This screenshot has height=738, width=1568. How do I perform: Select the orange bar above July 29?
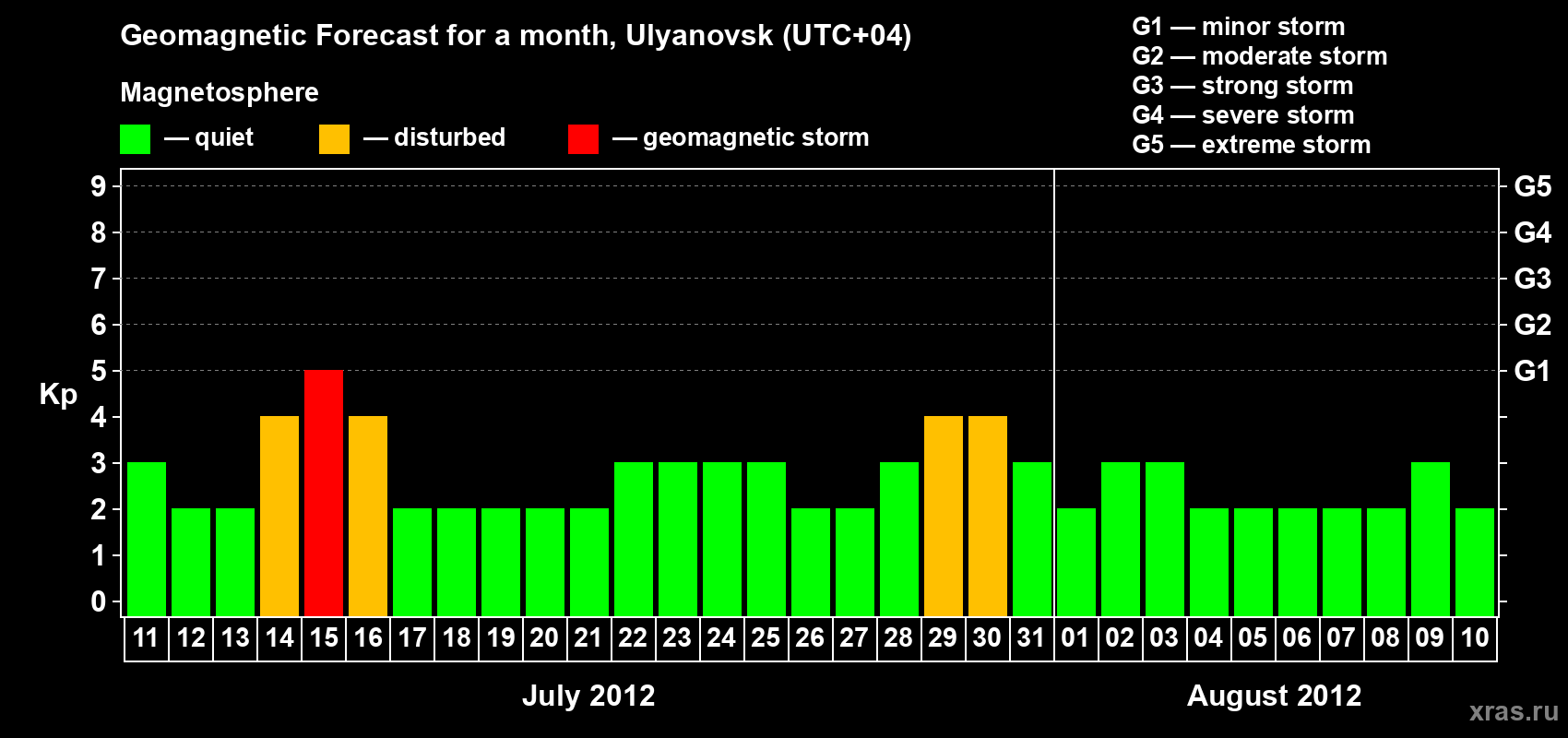[944, 516]
